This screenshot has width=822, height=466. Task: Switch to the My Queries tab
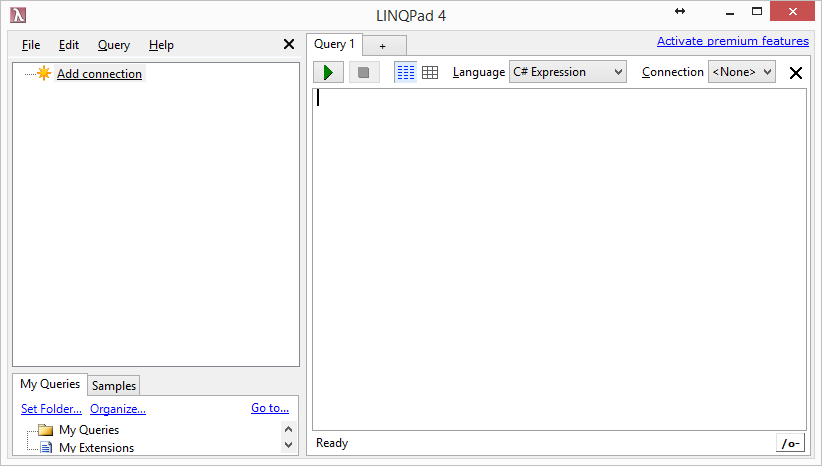point(50,384)
